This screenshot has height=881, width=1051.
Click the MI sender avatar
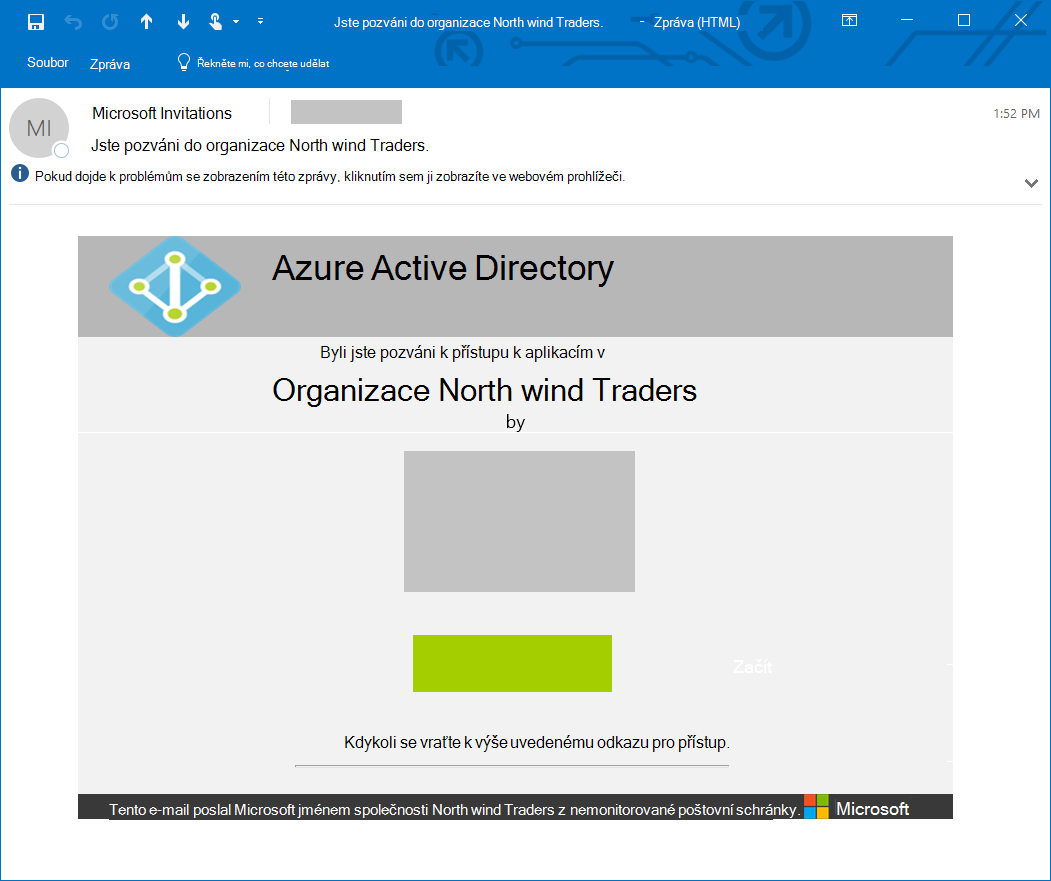pyautogui.click(x=39, y=128)
